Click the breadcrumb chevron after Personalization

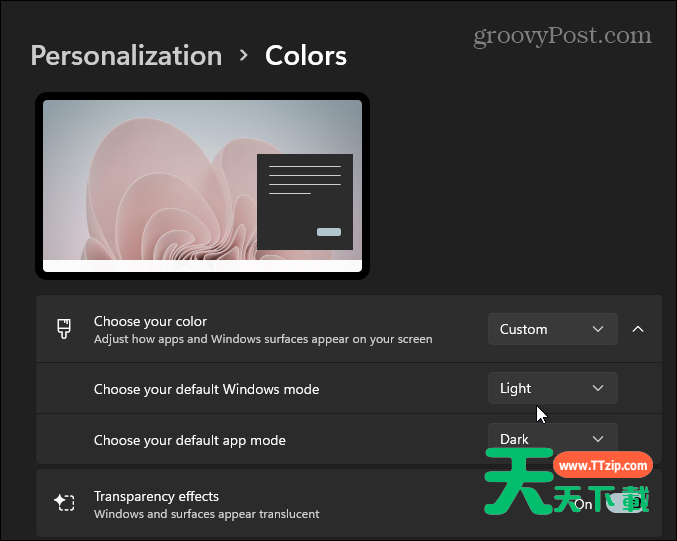pos(244,55)
